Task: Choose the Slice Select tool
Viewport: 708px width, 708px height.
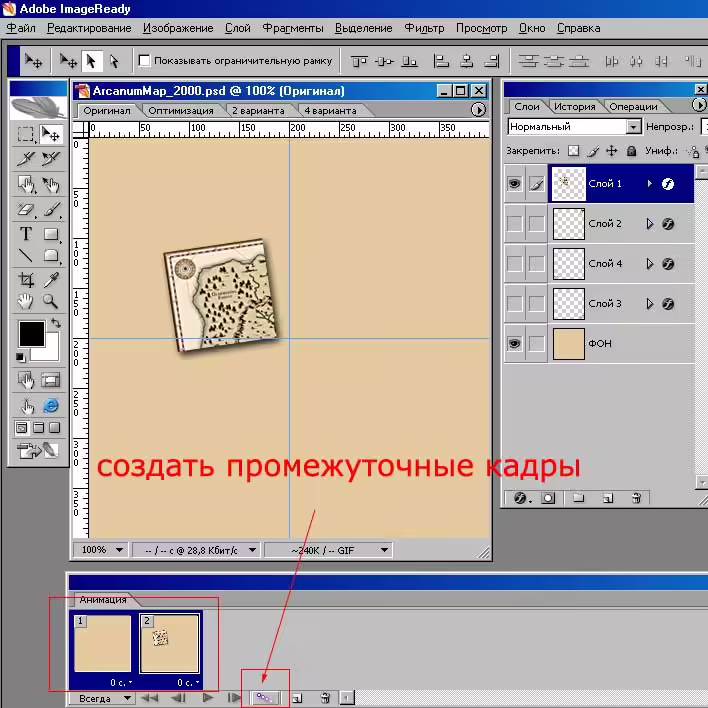Action: [x=51, y=159]
